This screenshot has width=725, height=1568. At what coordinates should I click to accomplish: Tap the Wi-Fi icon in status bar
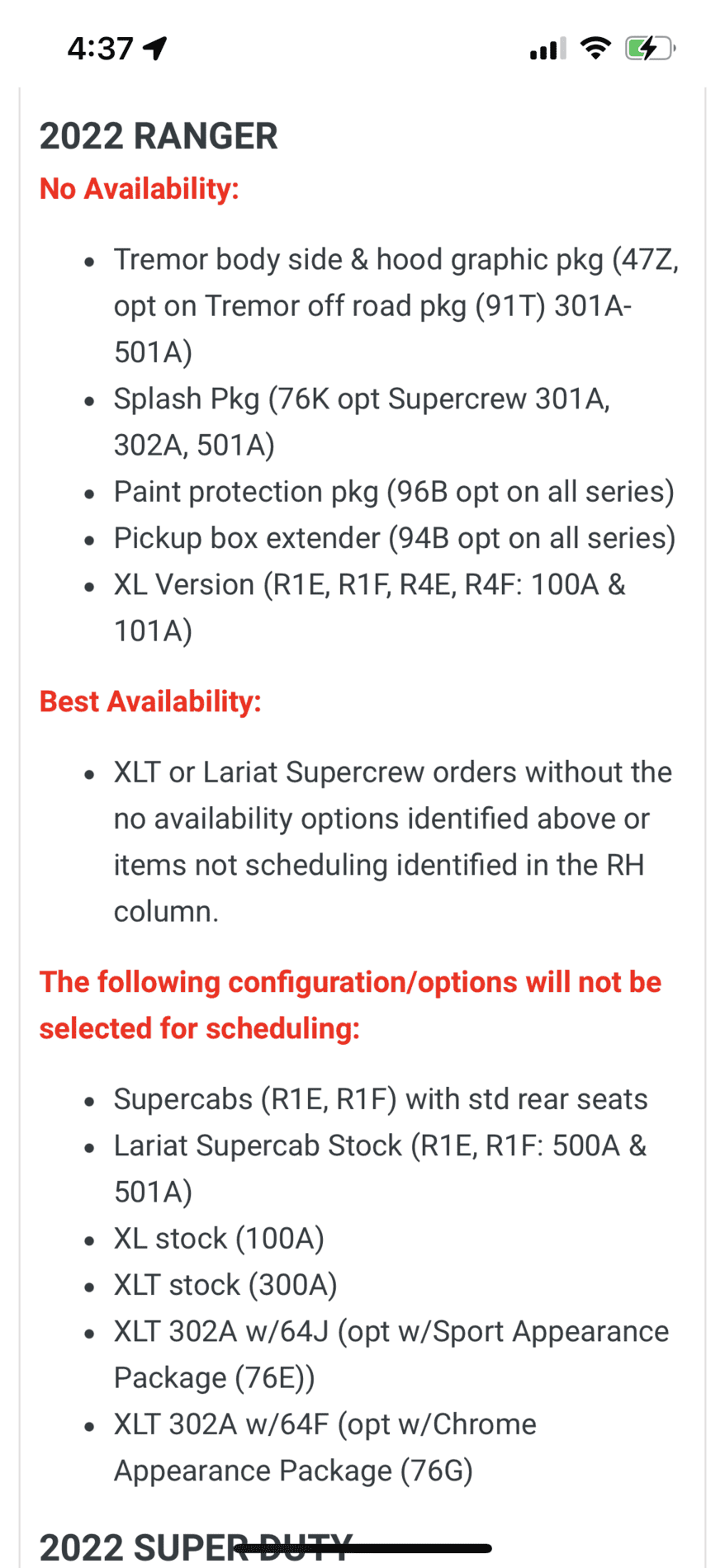pos(595,48)
